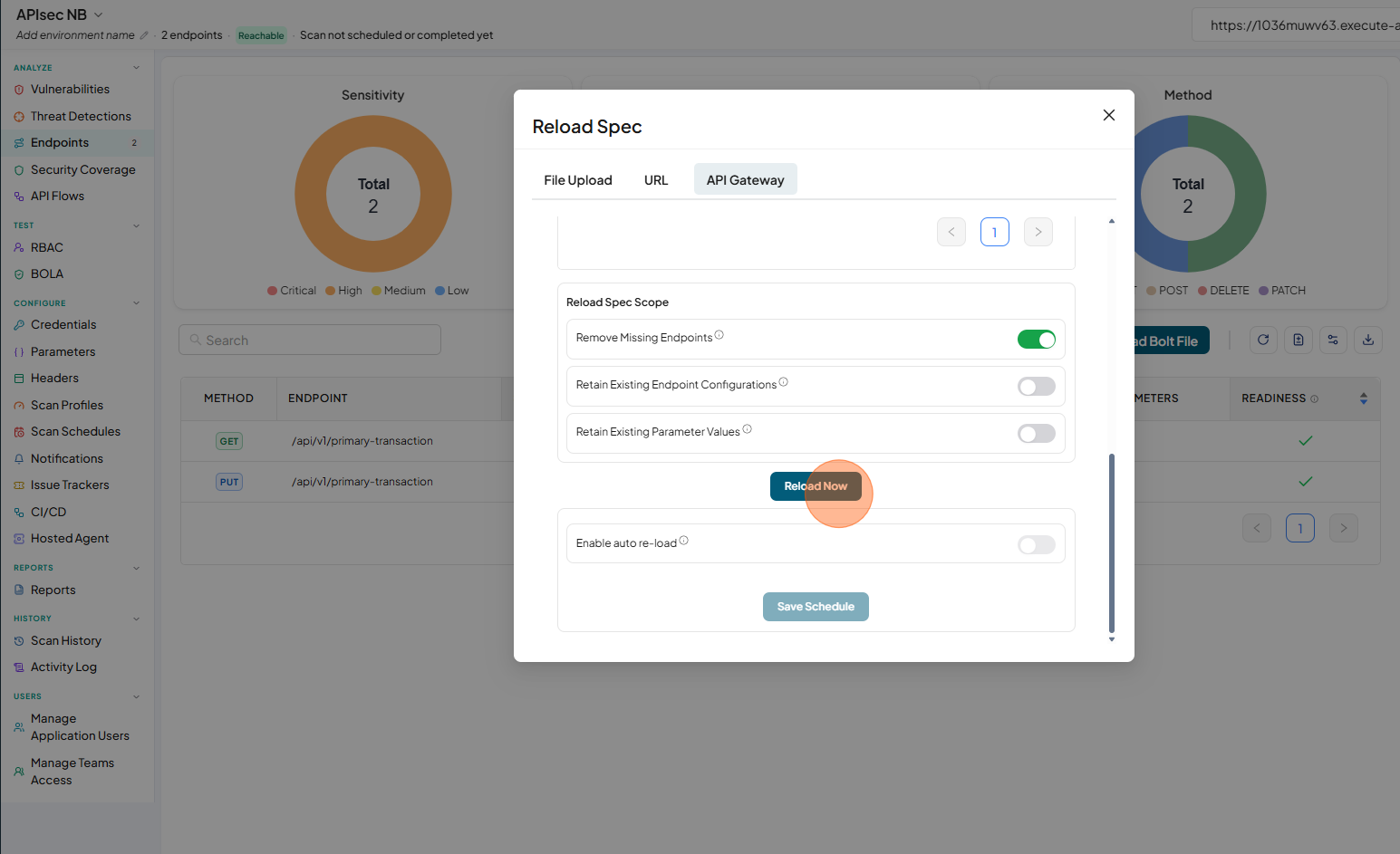Collapse the REPORTS sidebar section
The image size is (1400, 854).
click(137, 568)
